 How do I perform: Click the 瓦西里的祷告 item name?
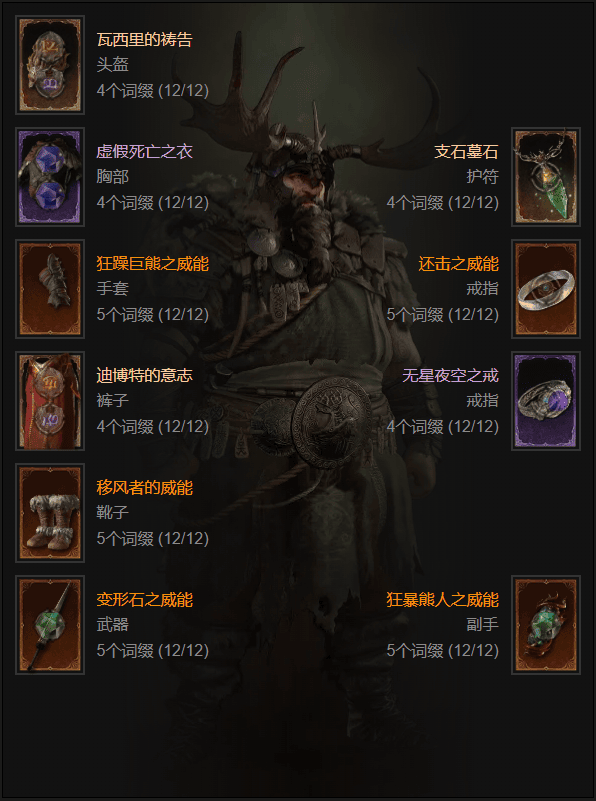tap(145, 40)
